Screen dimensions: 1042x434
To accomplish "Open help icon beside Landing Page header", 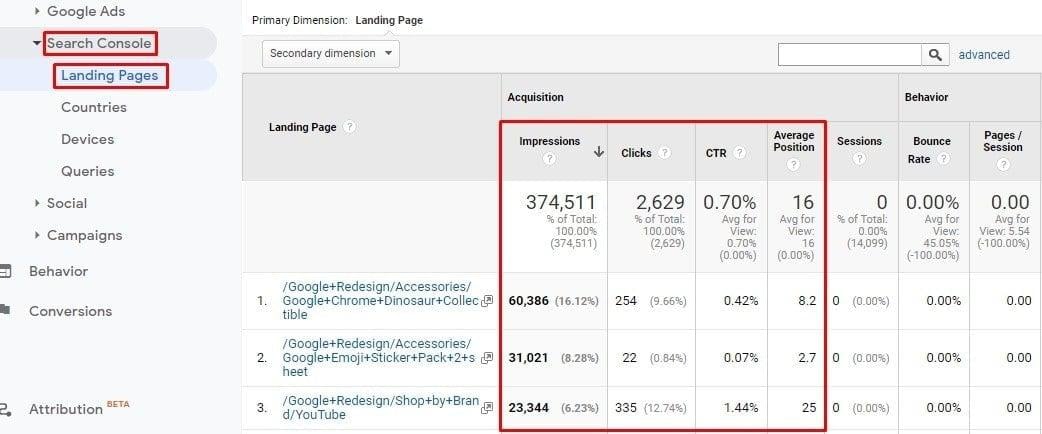I will [x=350, y=127].
